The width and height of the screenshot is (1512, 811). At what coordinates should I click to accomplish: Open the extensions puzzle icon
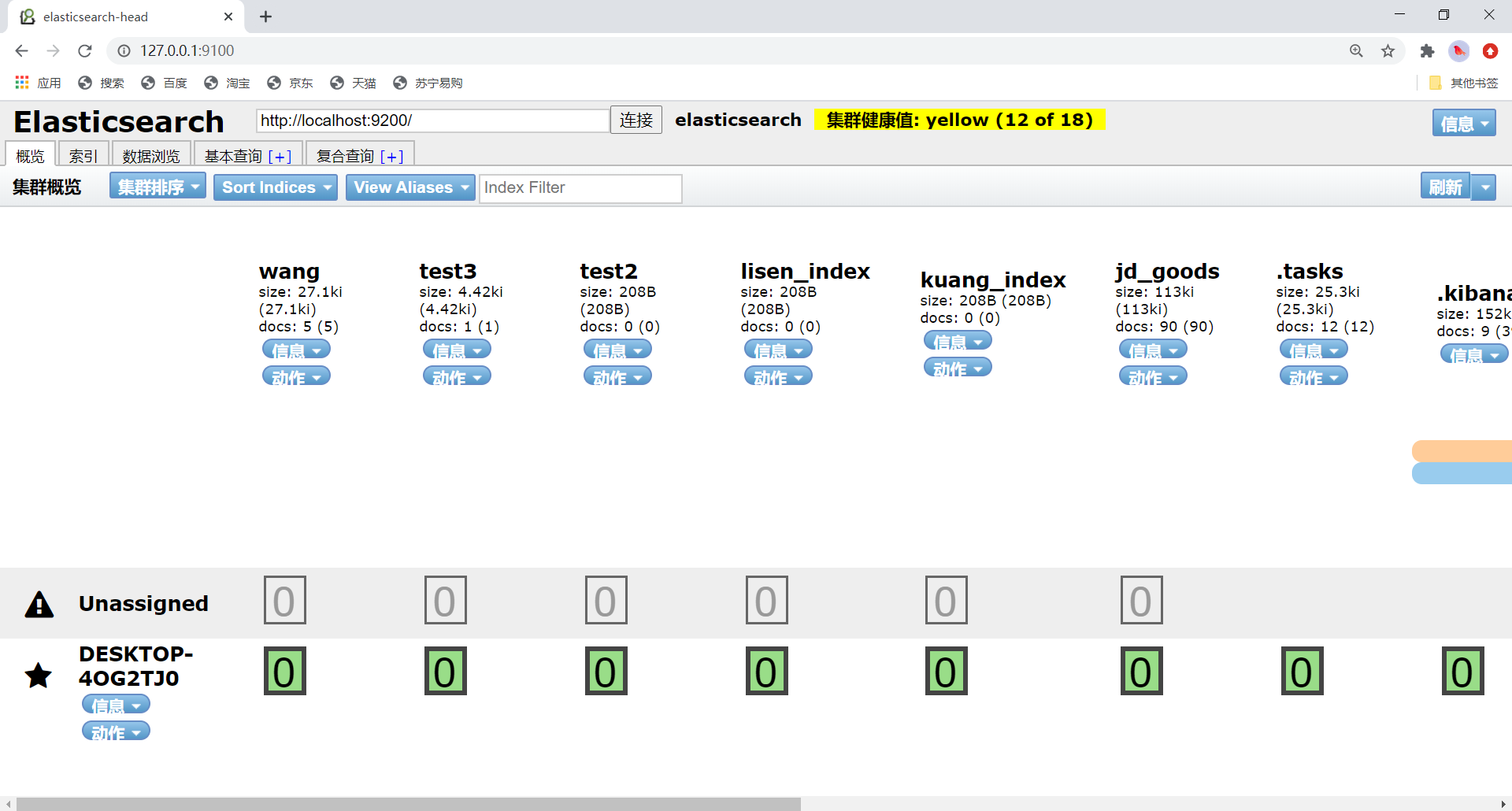1427,50
